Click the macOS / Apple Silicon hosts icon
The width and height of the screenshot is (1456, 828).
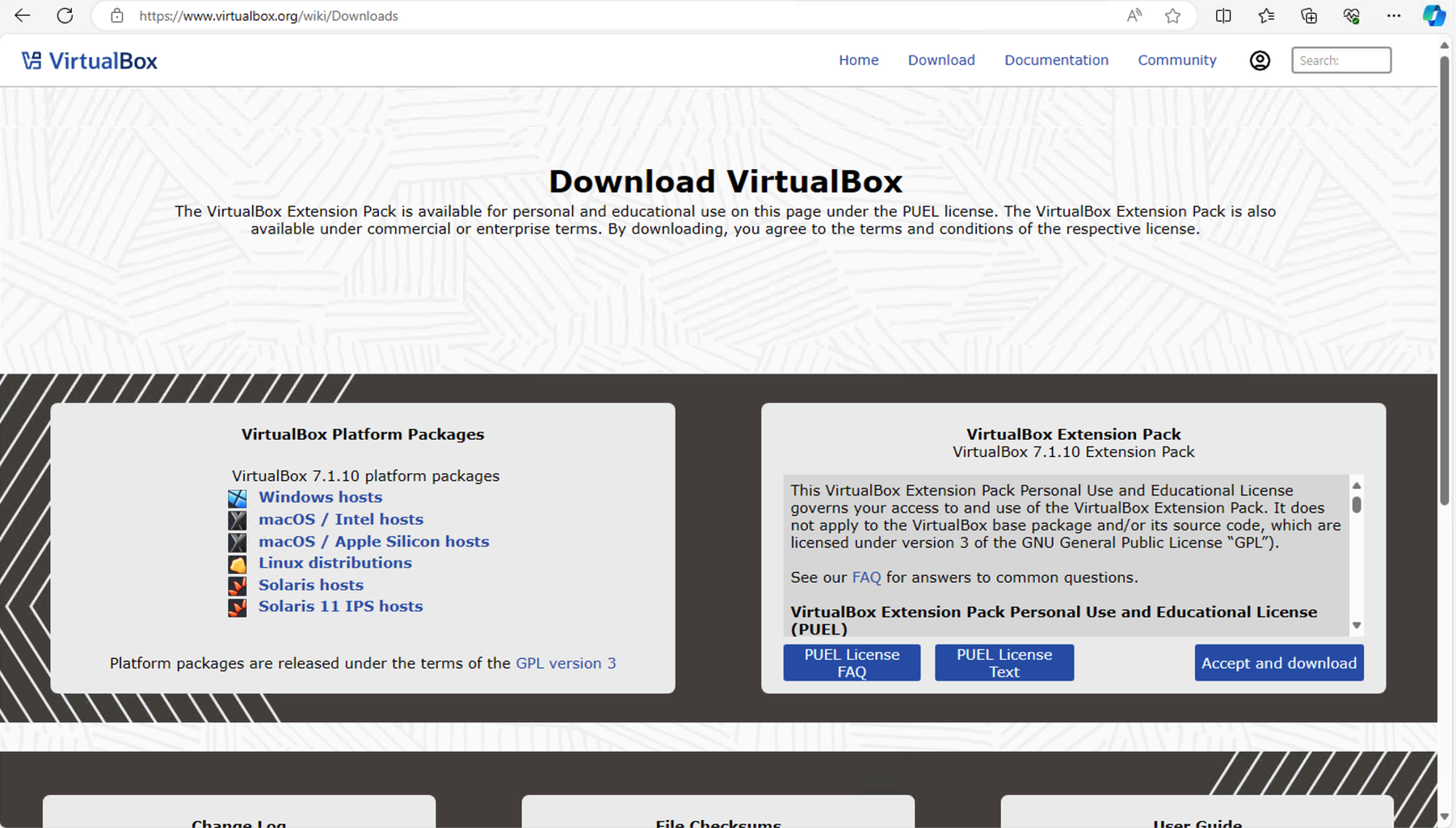tap(237, 543)
